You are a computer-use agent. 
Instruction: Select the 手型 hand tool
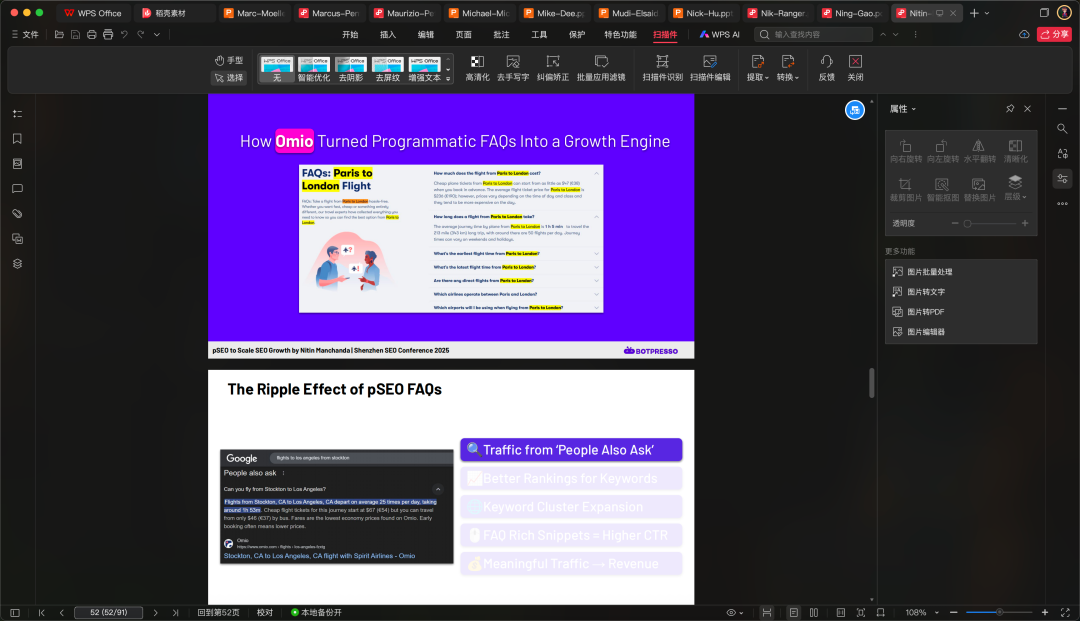point(229,61)
